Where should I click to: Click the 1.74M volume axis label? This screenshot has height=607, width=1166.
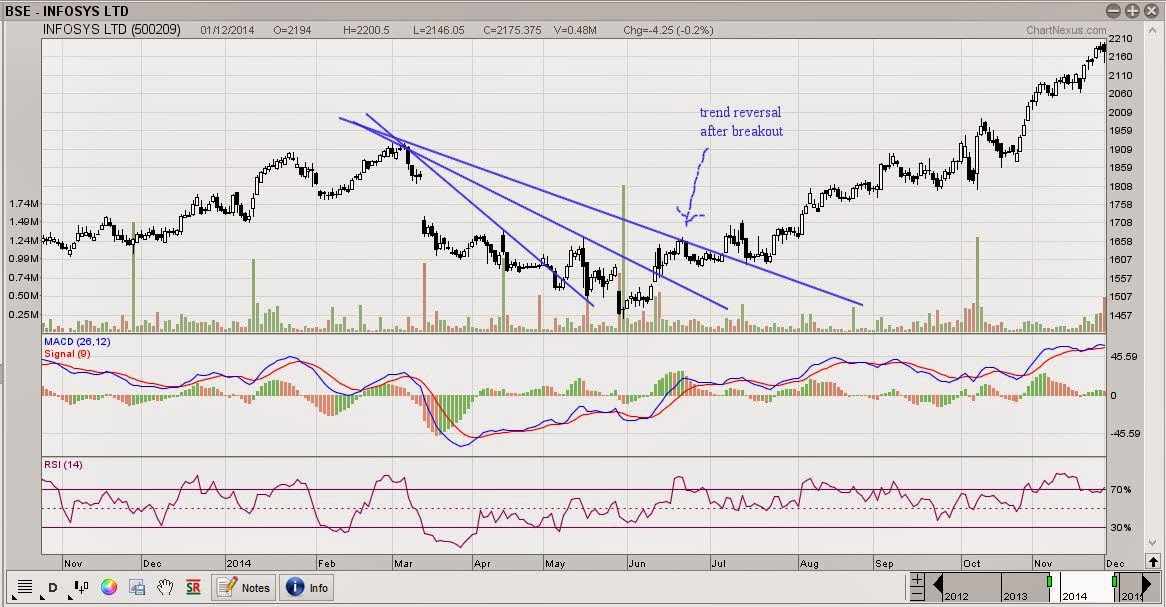(x=24, y=203)
